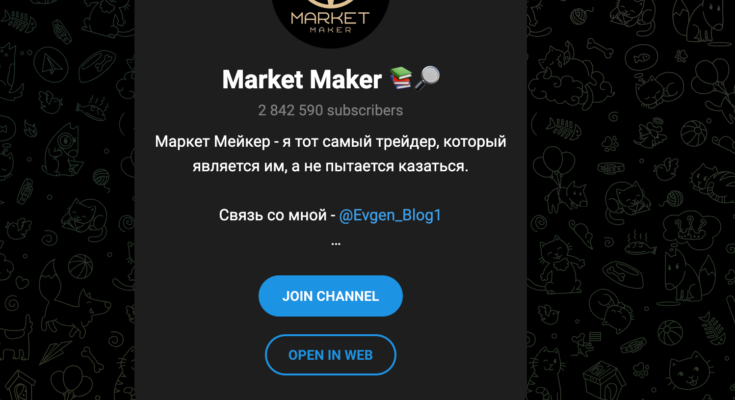Viewport: 735px width, 400px height.
Task: Open the @Evgen_Blog1 contact link
Action: [x=390, y=215]
